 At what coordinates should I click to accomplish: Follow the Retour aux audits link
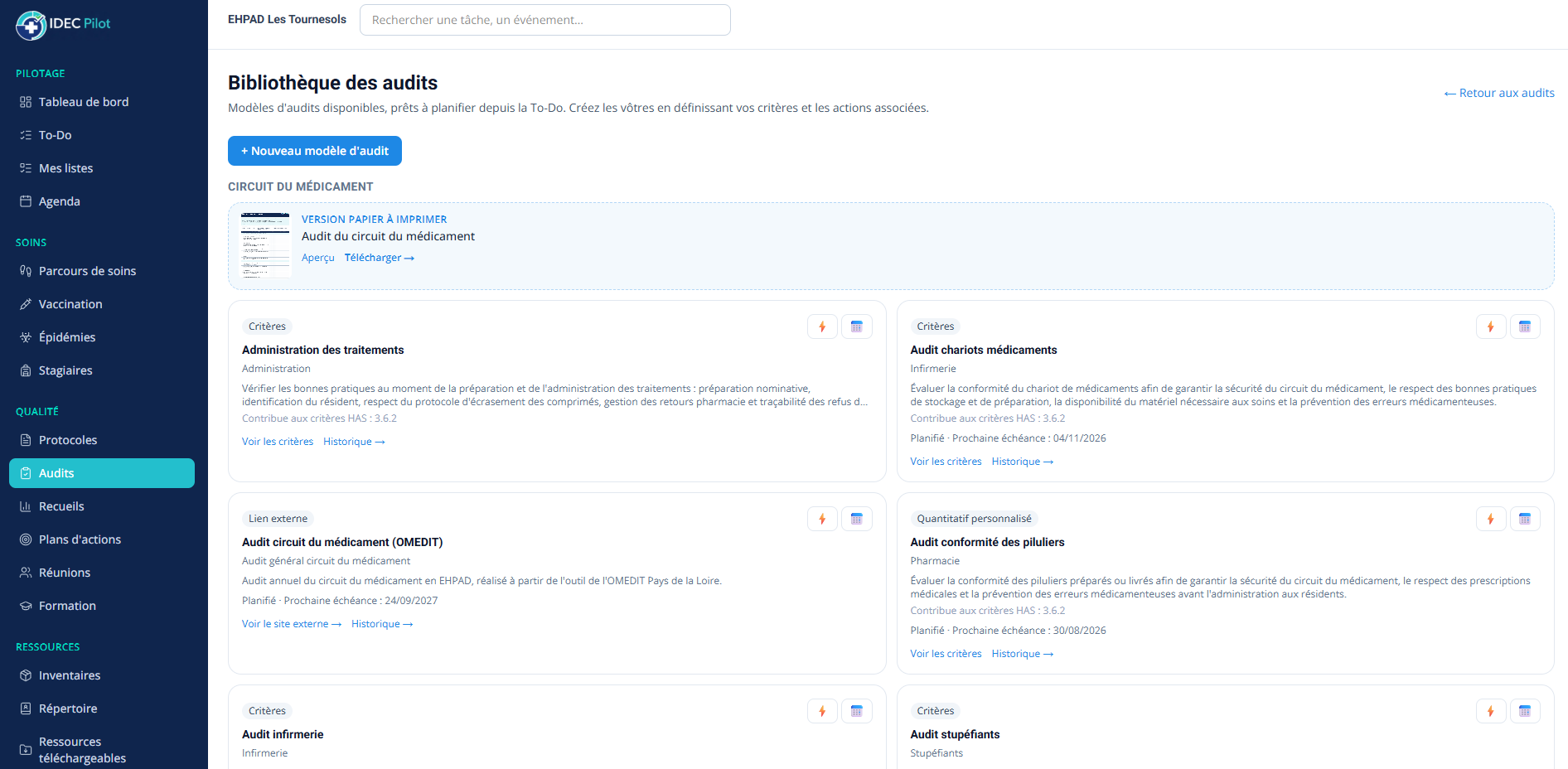(1499, 93)
